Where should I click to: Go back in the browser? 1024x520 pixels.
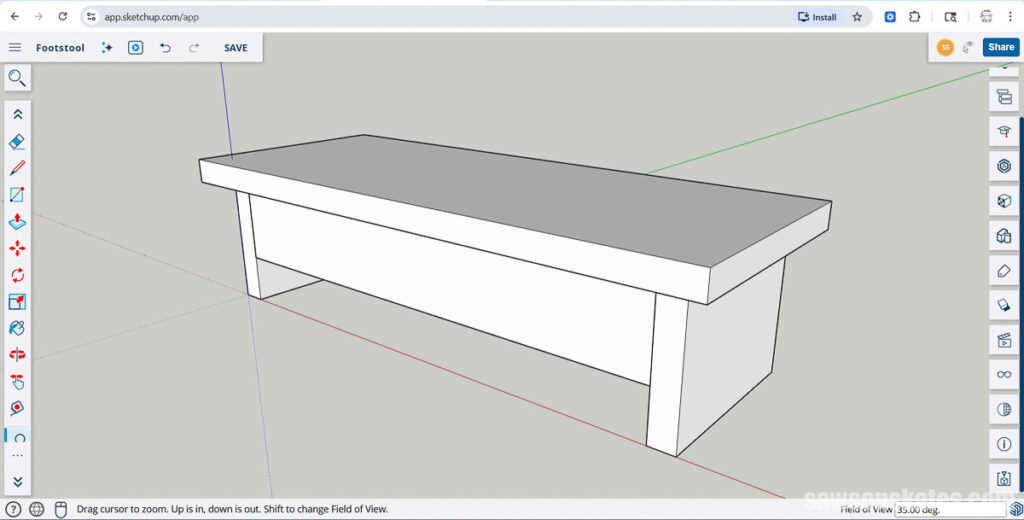(x=14, y=17)
